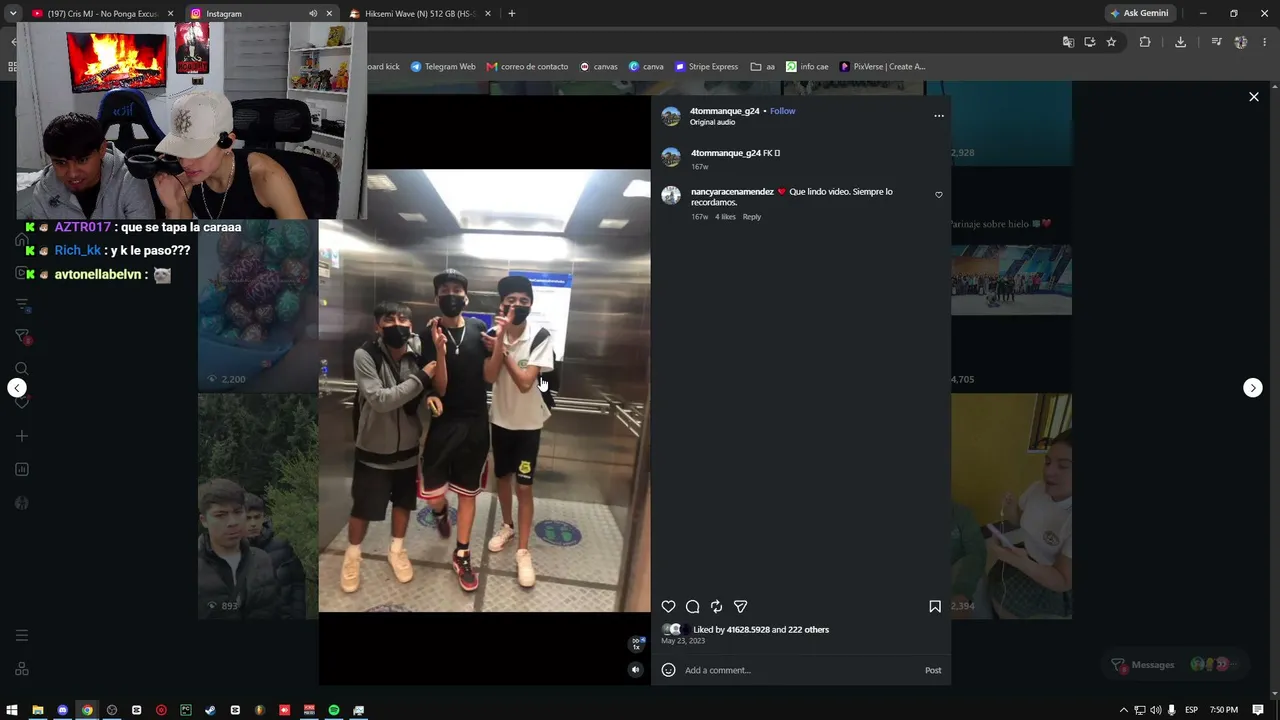
Task: Like the post with the heart icon
Action: [x=668, y=606]
